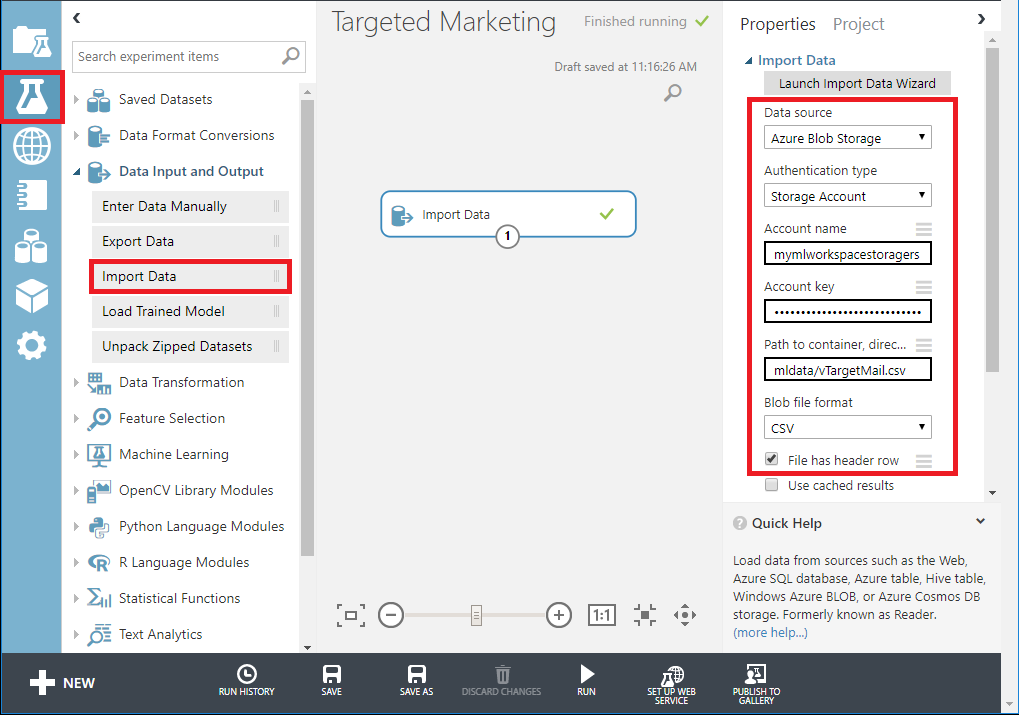Viewport: 1019px width, 715px height.
Task: Open Experiments via the flask sidebar icon
Action: tap(32, 97)
